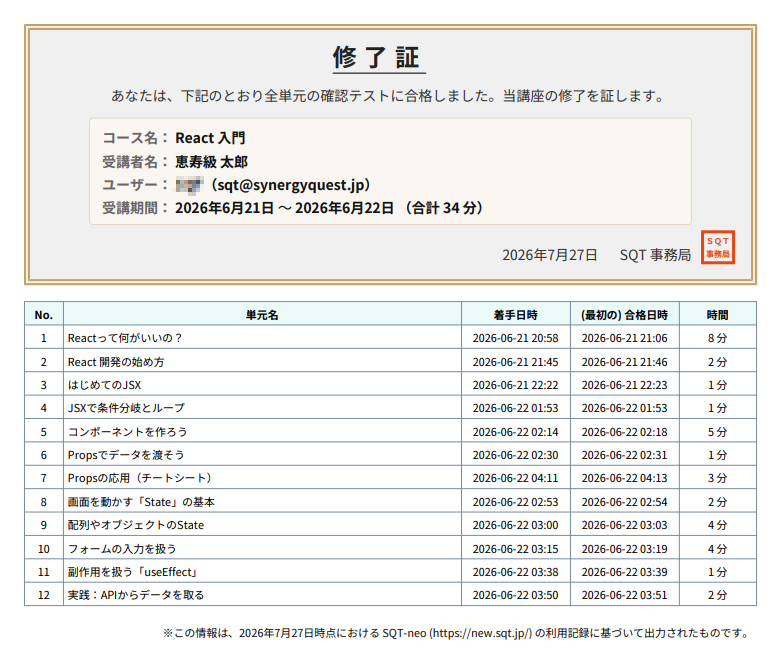Click the '(最初の) 合格日時' column header
This screenshot has height=652, width=782.
coord(624,315)
